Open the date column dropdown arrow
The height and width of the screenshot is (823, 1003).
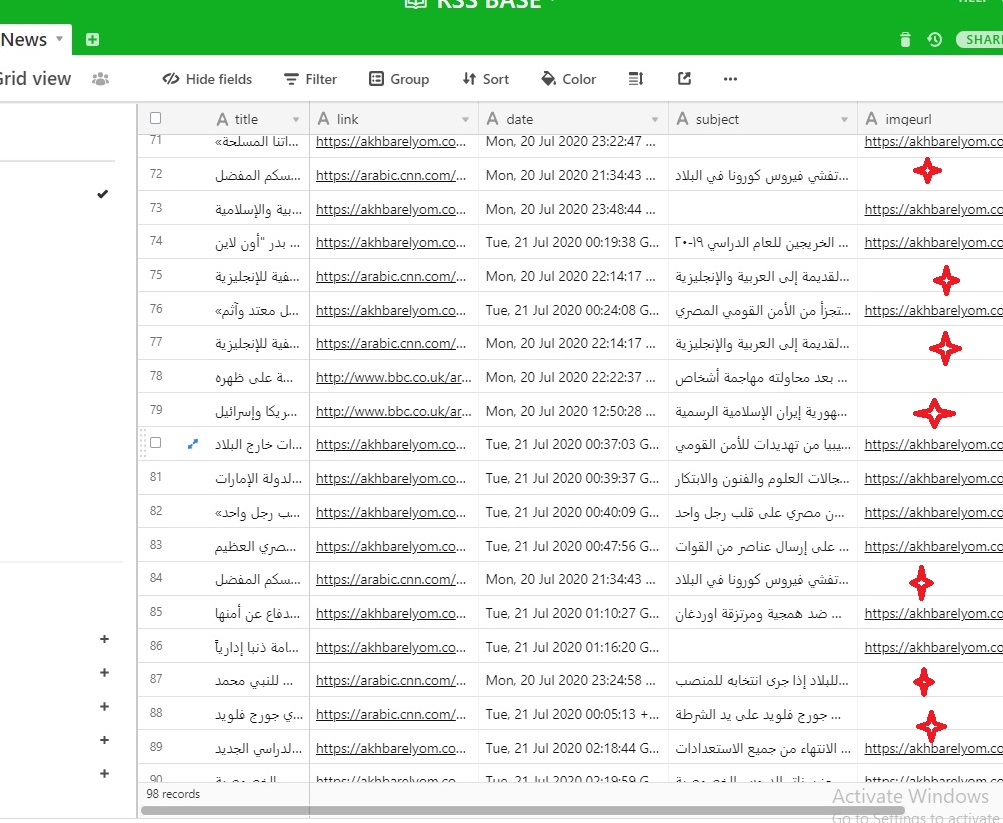(655, 120)
